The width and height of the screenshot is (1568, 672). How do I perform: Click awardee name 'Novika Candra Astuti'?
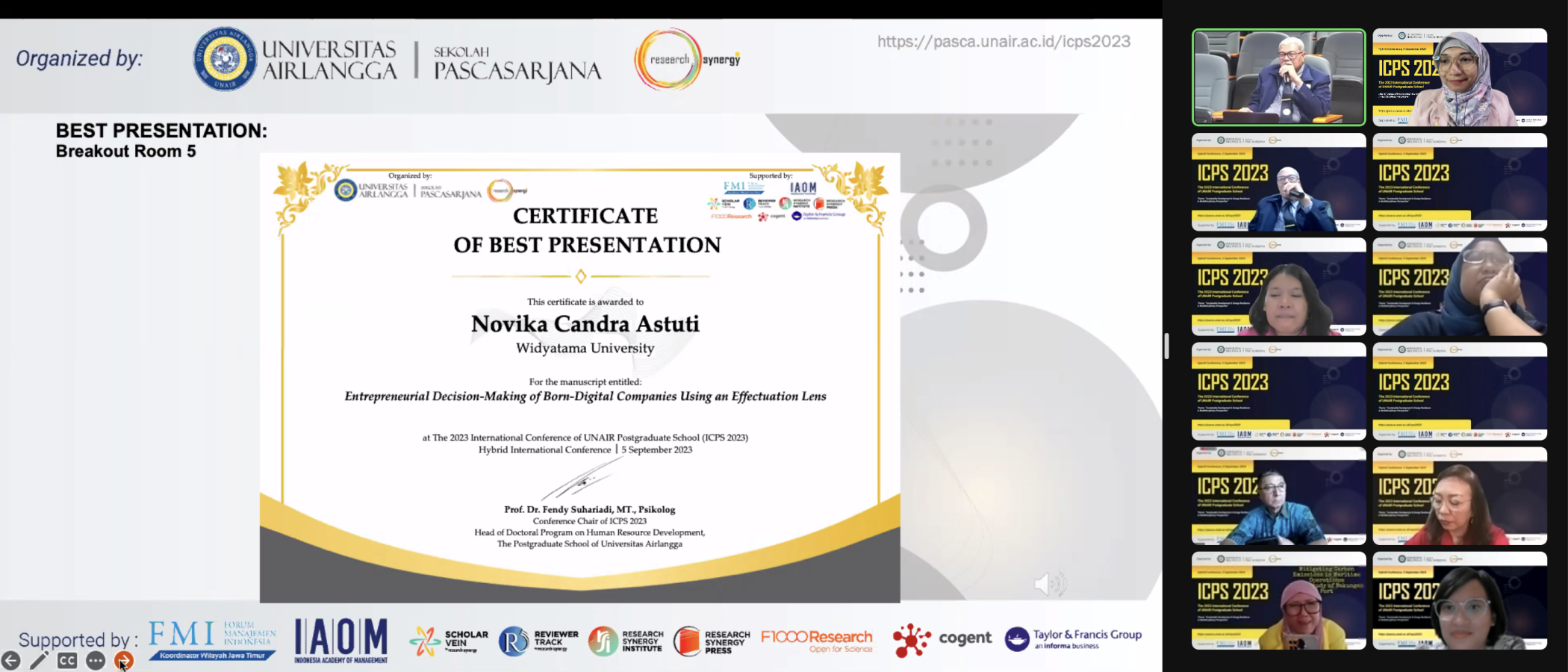tap(585, 323)
